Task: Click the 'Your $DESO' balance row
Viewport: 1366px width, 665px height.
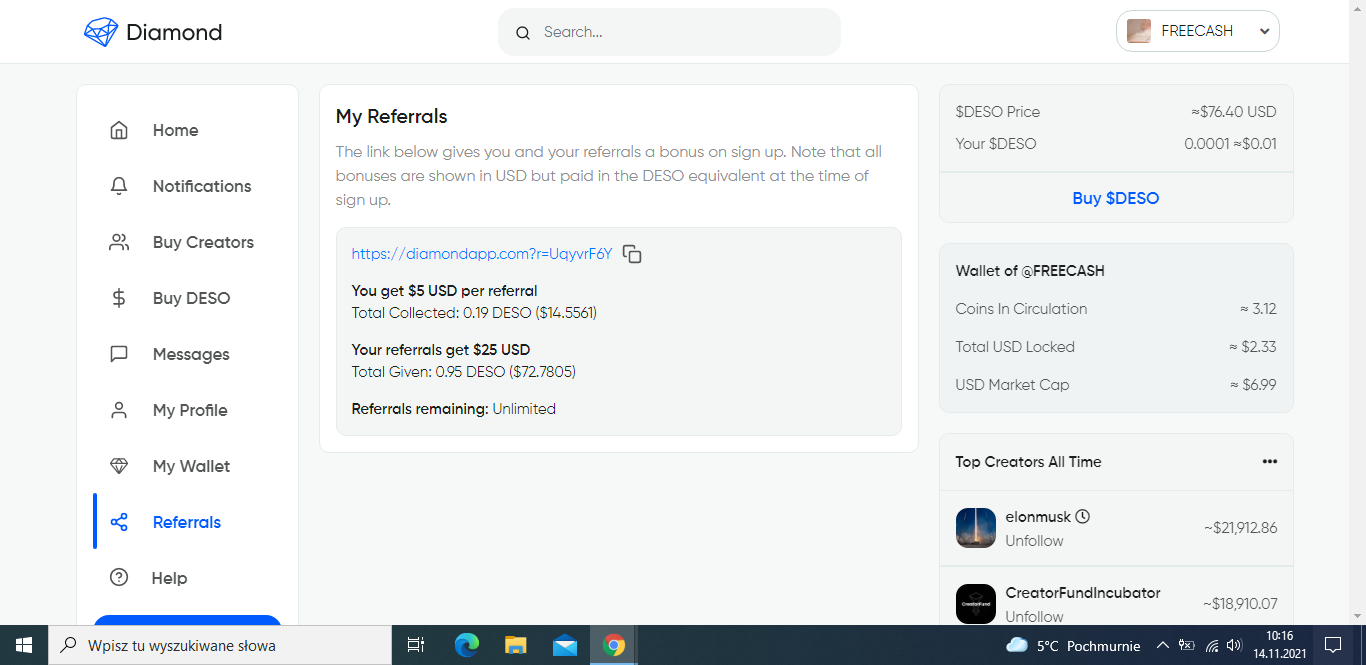Action: point(1116,144)
